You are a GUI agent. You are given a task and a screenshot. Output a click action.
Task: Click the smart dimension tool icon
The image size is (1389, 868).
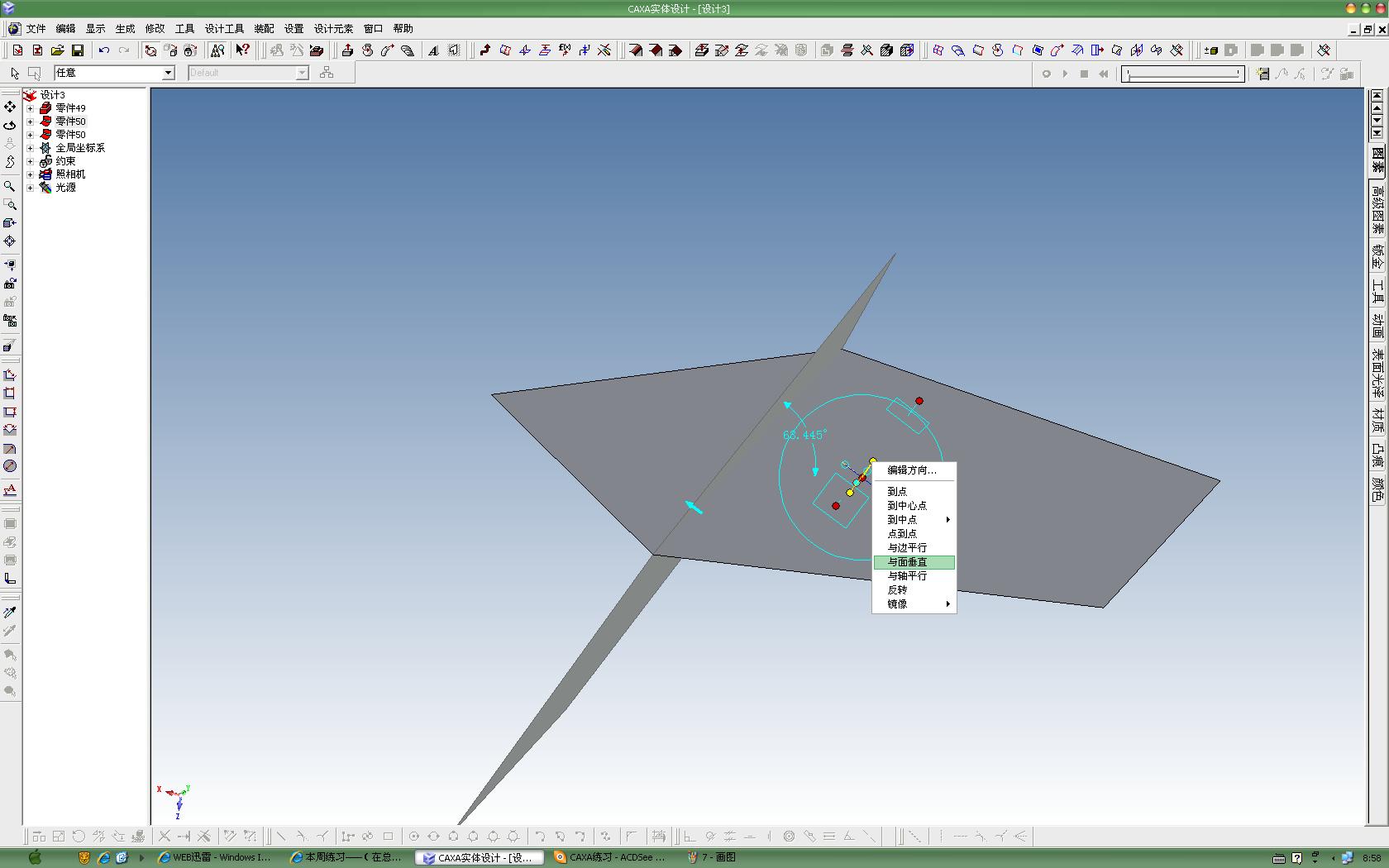pos(10,374)
